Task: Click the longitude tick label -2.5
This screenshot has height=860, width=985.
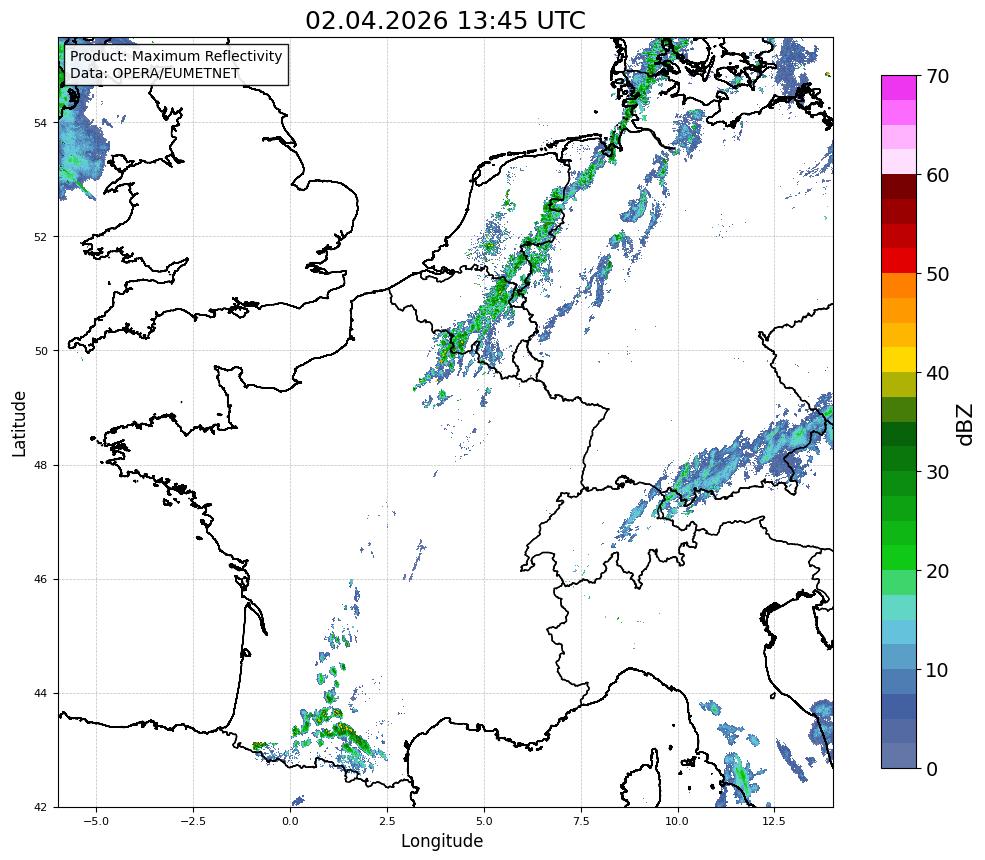Action: coord(193,821)
